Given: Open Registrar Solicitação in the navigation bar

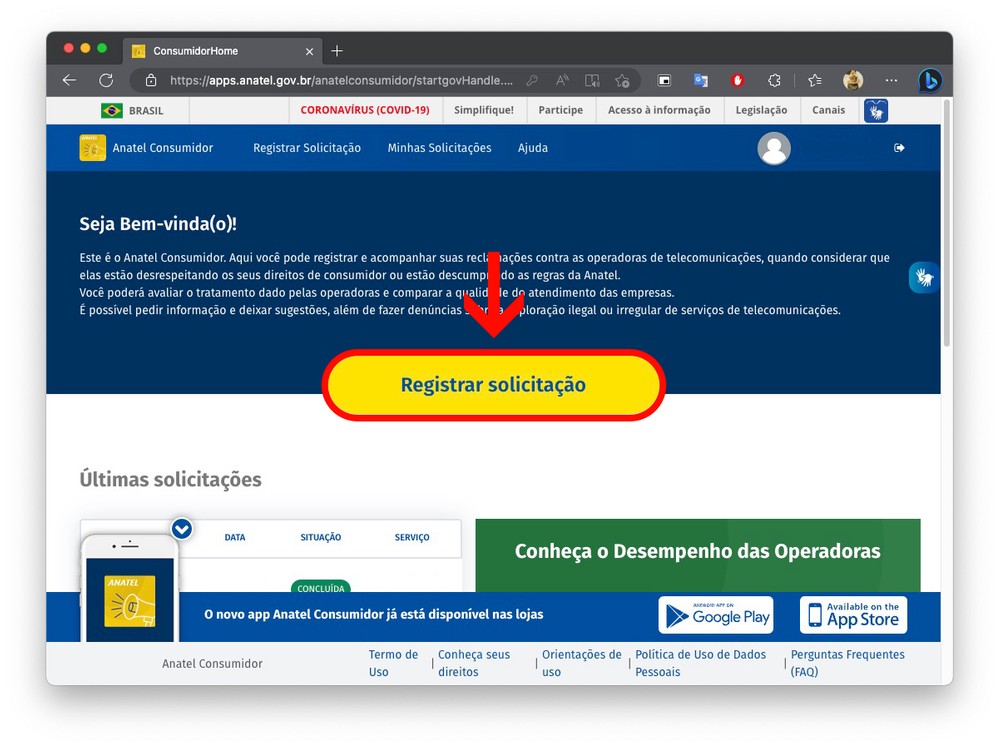Looking at the screenshot, I should (x=307, y=148).
